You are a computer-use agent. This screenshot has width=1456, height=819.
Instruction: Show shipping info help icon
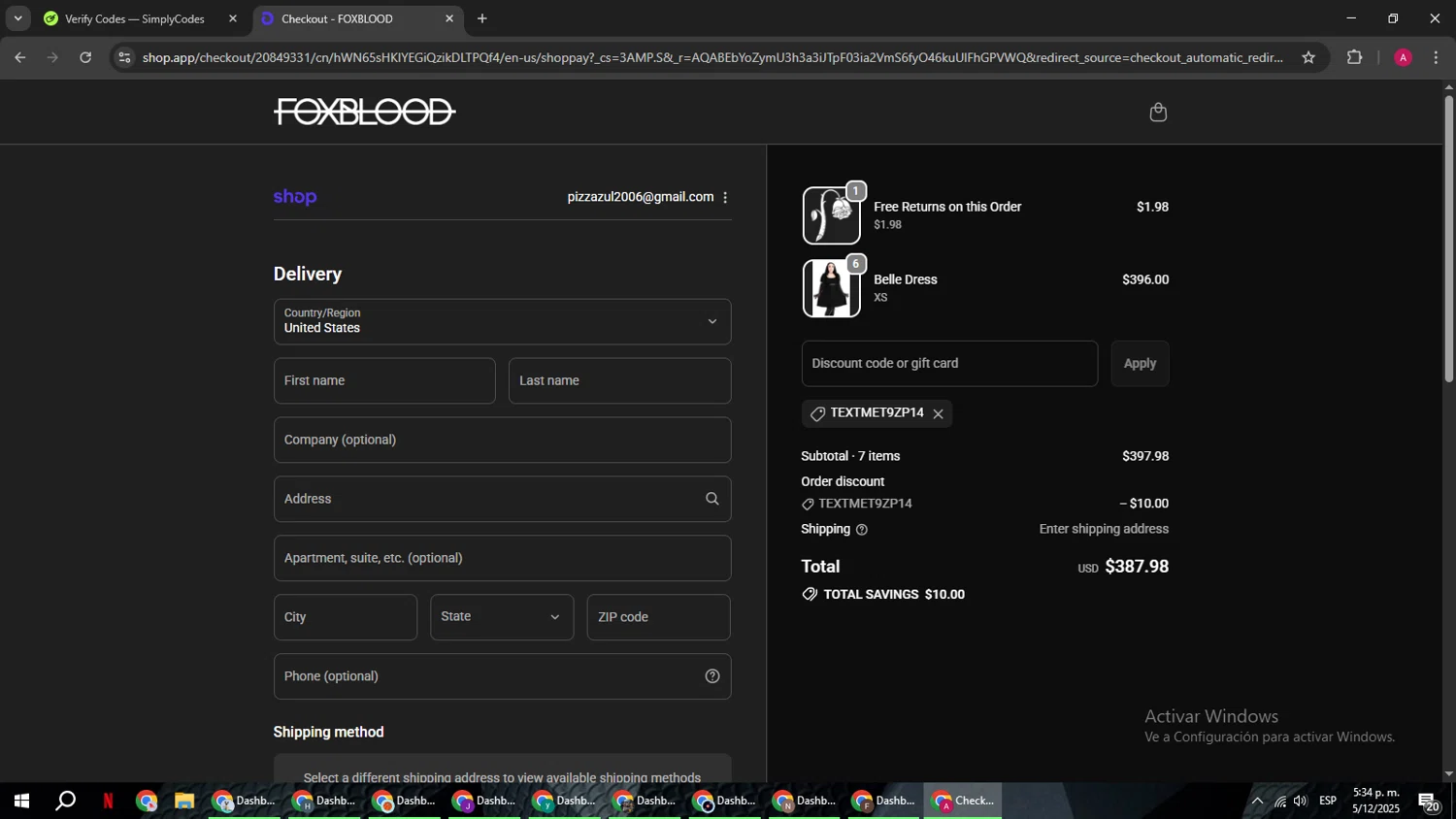862,530
